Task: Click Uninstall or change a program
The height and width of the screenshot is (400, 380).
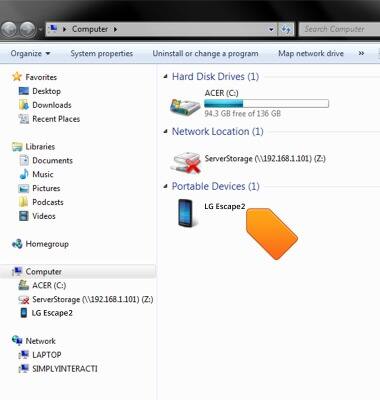Action: tap(205, 53)
